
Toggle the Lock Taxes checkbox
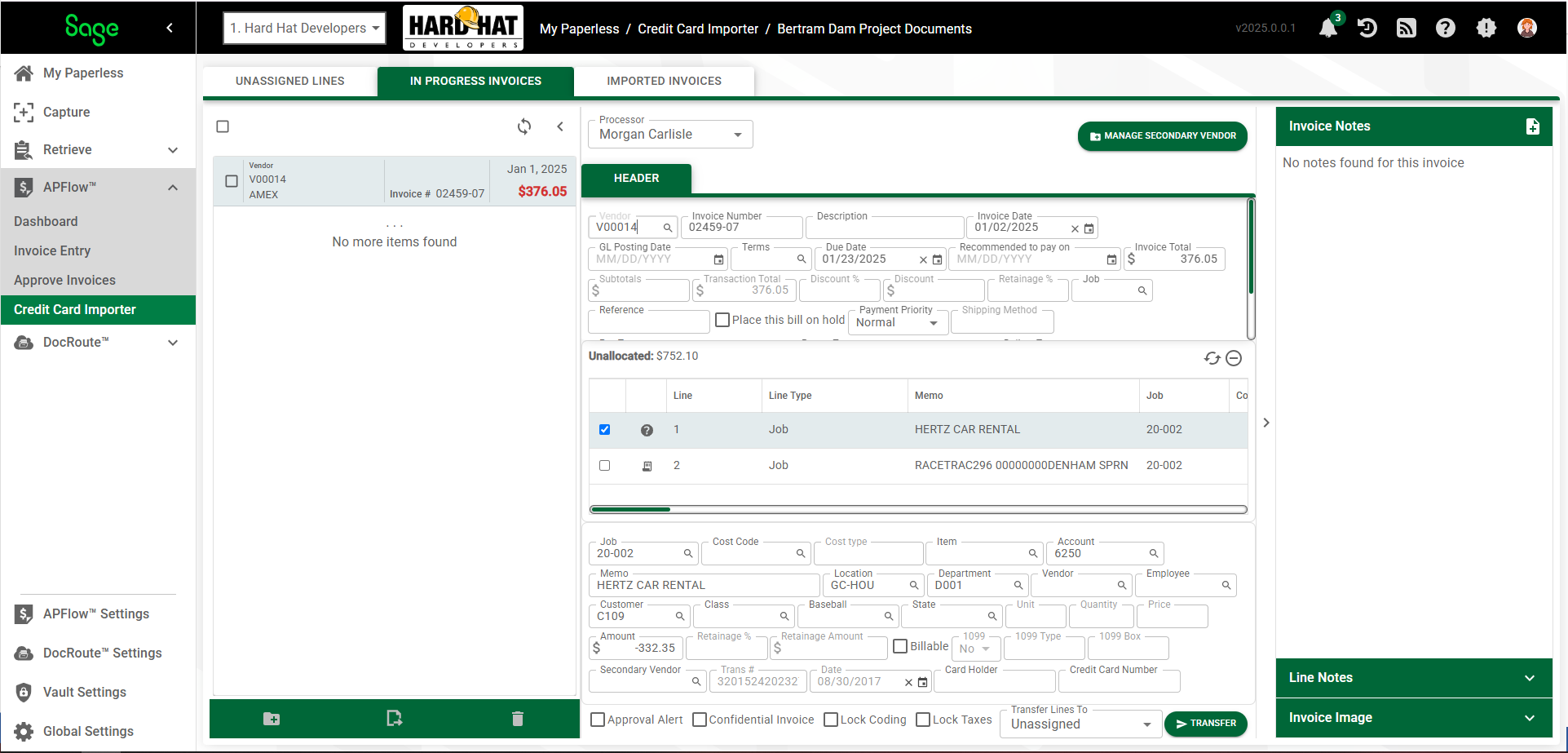(x=923, y=720)
